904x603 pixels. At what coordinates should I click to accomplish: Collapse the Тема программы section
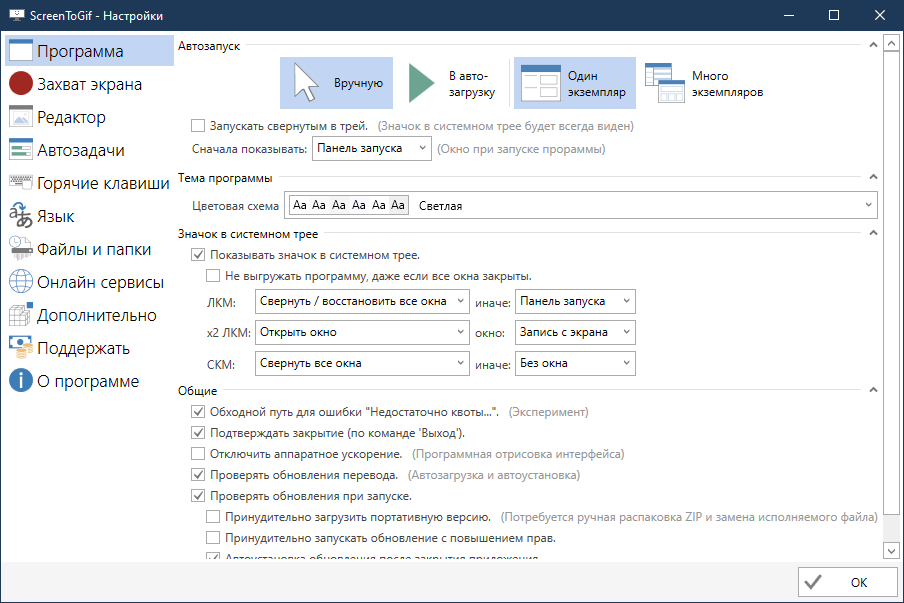pos(873,177)
